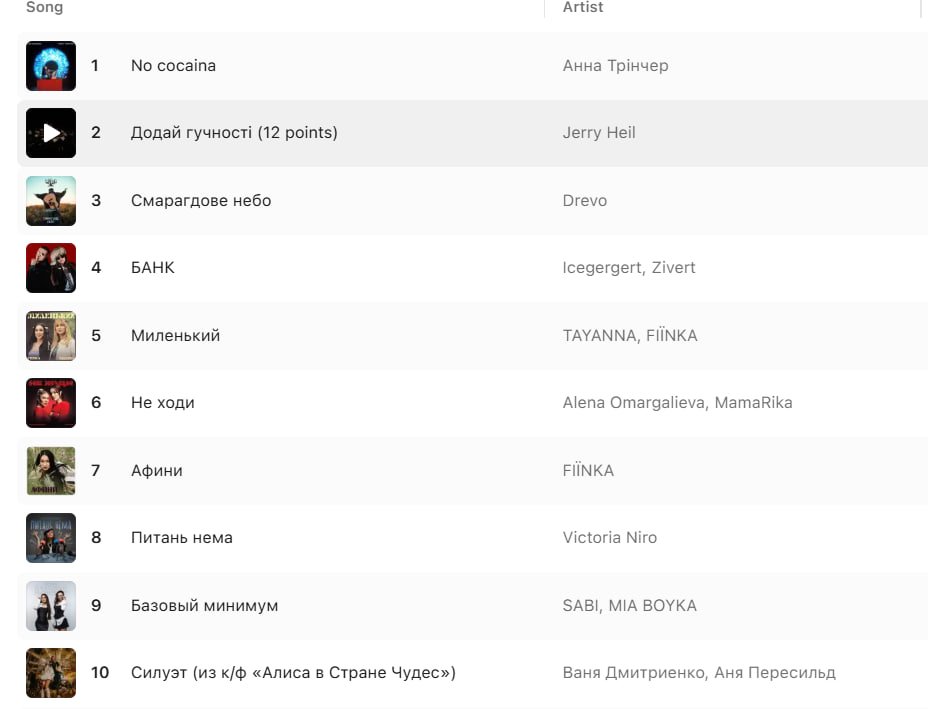Open the Drevo artist link

(585, 201)
